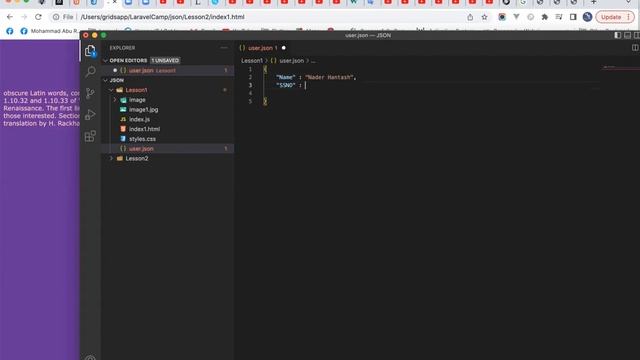Screen dimensions: 640x360
Task: Open the Source Control view
Action: click(90, 93)
